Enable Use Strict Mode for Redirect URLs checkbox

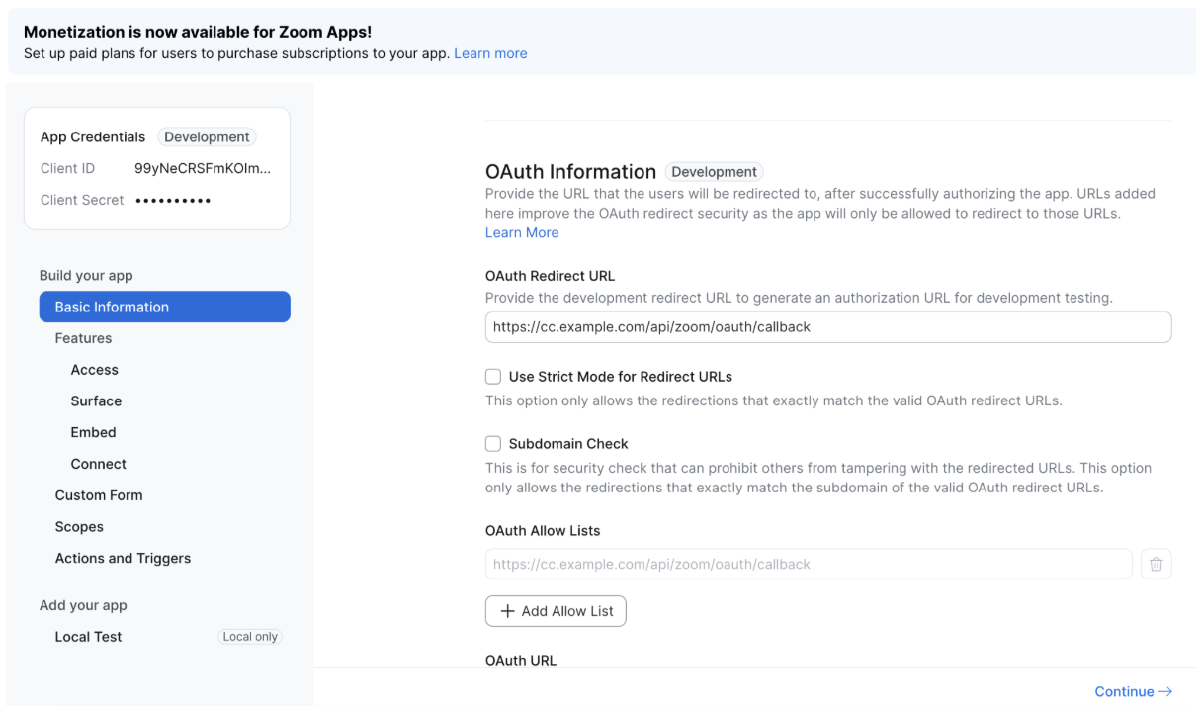[493, 377]
